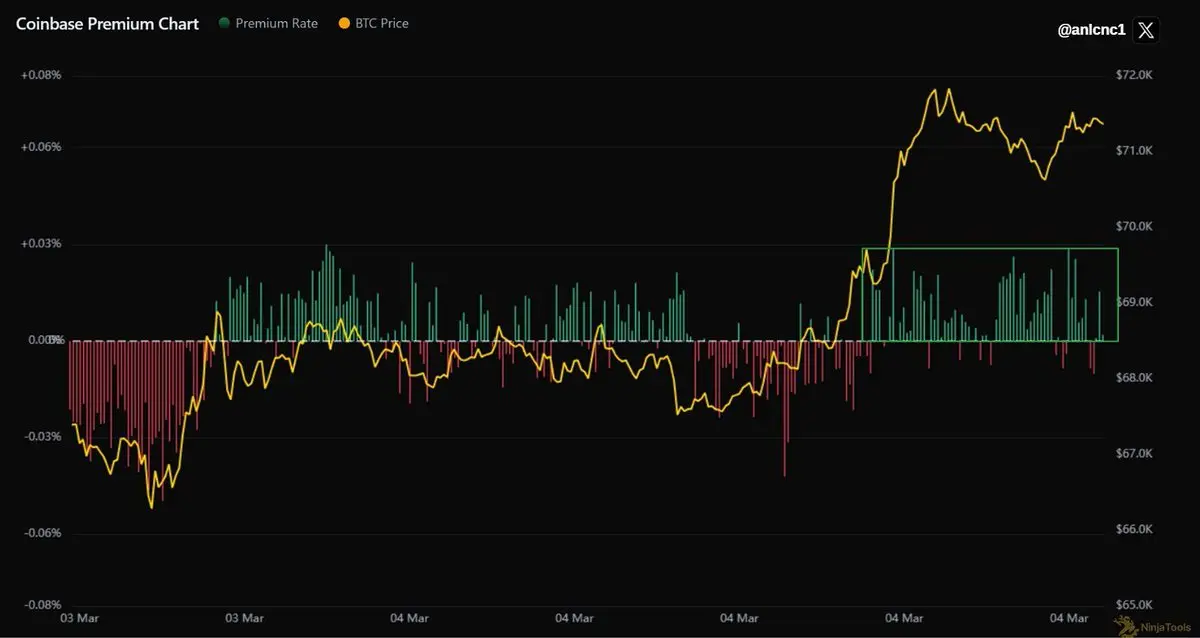Toggle the BTC Price legend series

pos(373,23)
